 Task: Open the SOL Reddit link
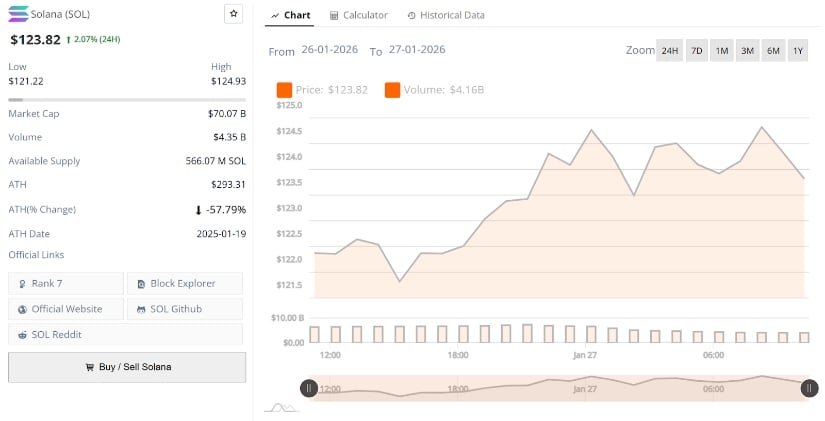[x=66, y=334]
